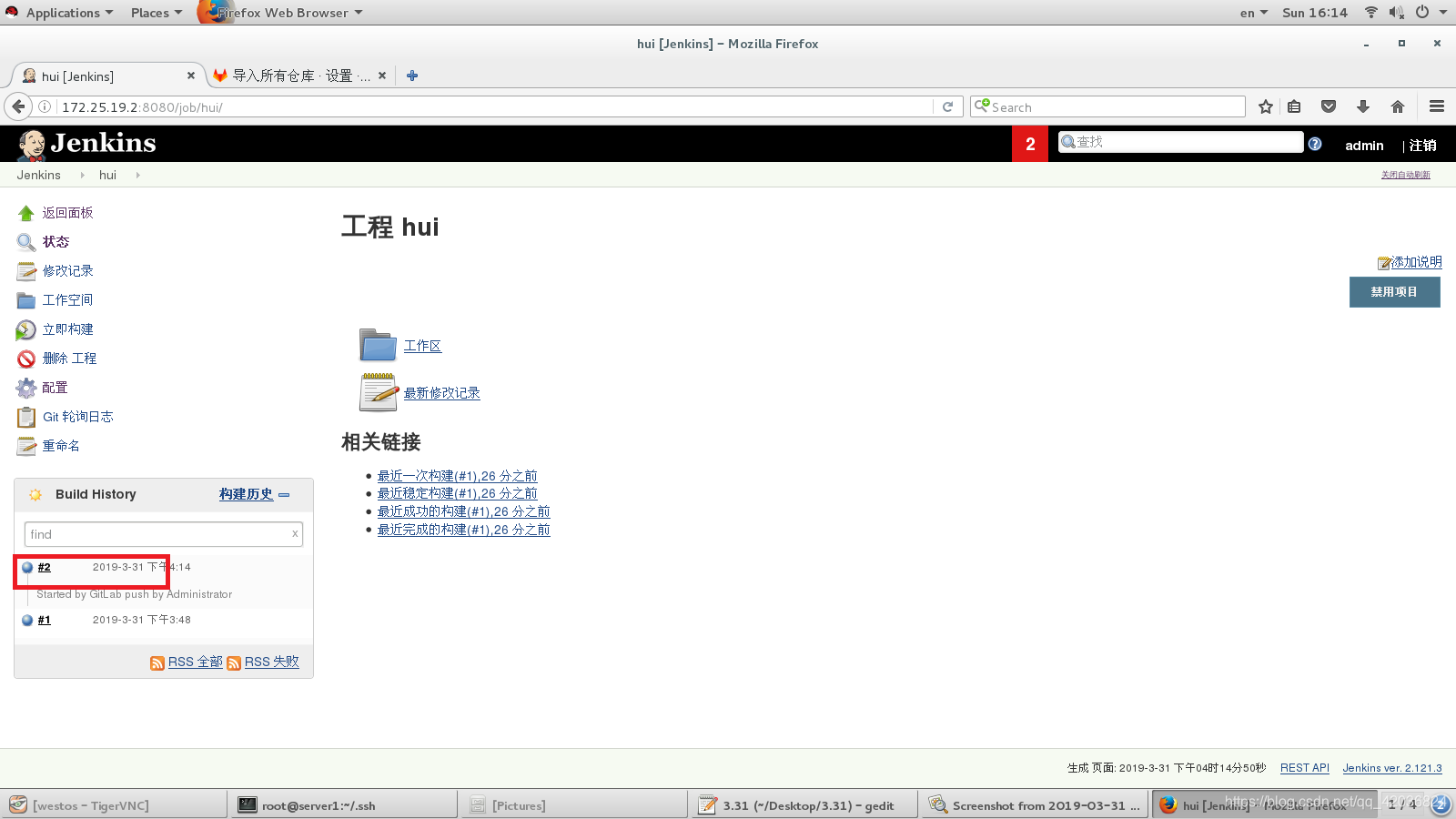Go to Firefox home page icon
Screen dimensions: 1456x819
[1398, 106]
